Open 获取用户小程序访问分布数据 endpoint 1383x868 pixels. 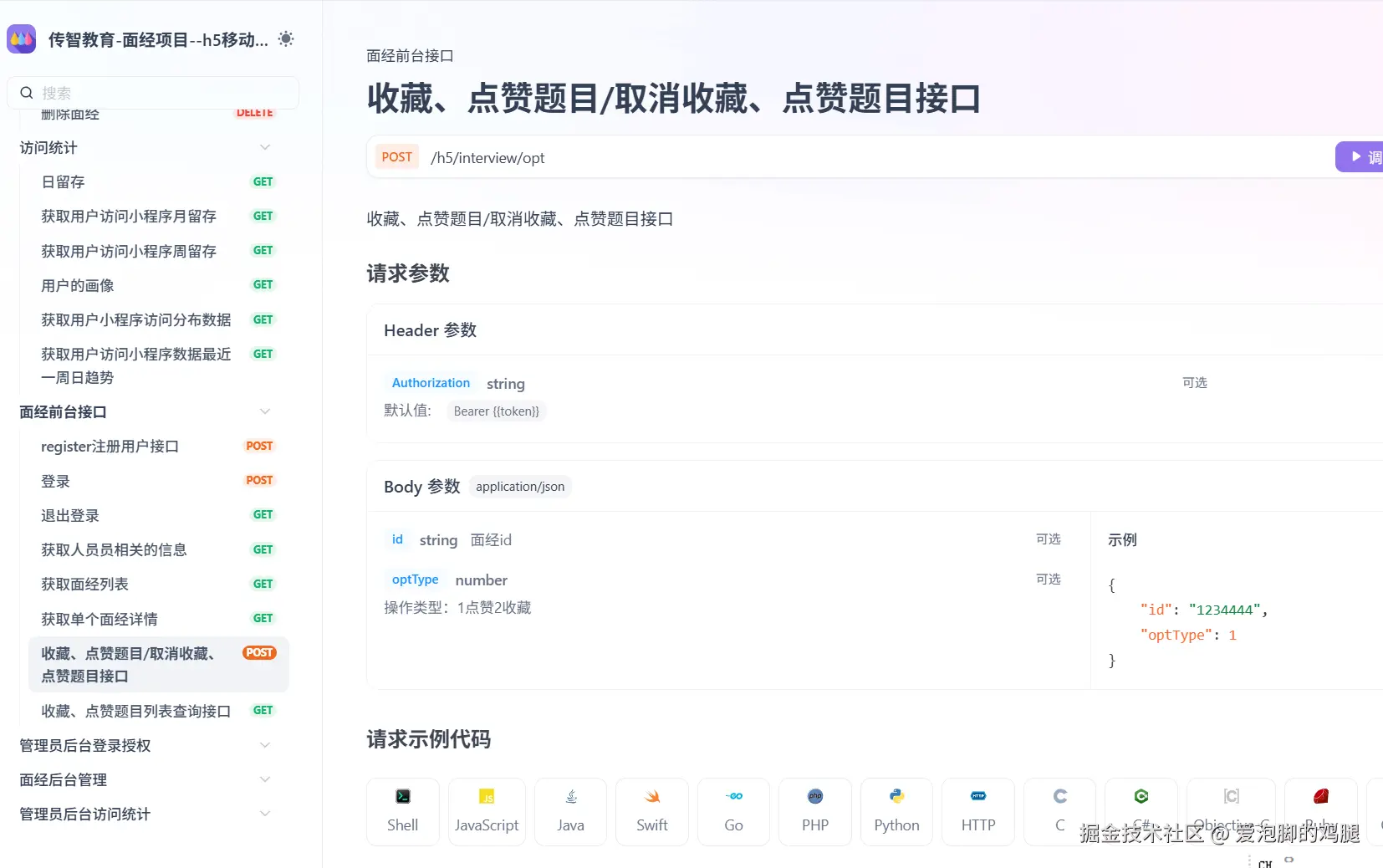coord(159,319)
